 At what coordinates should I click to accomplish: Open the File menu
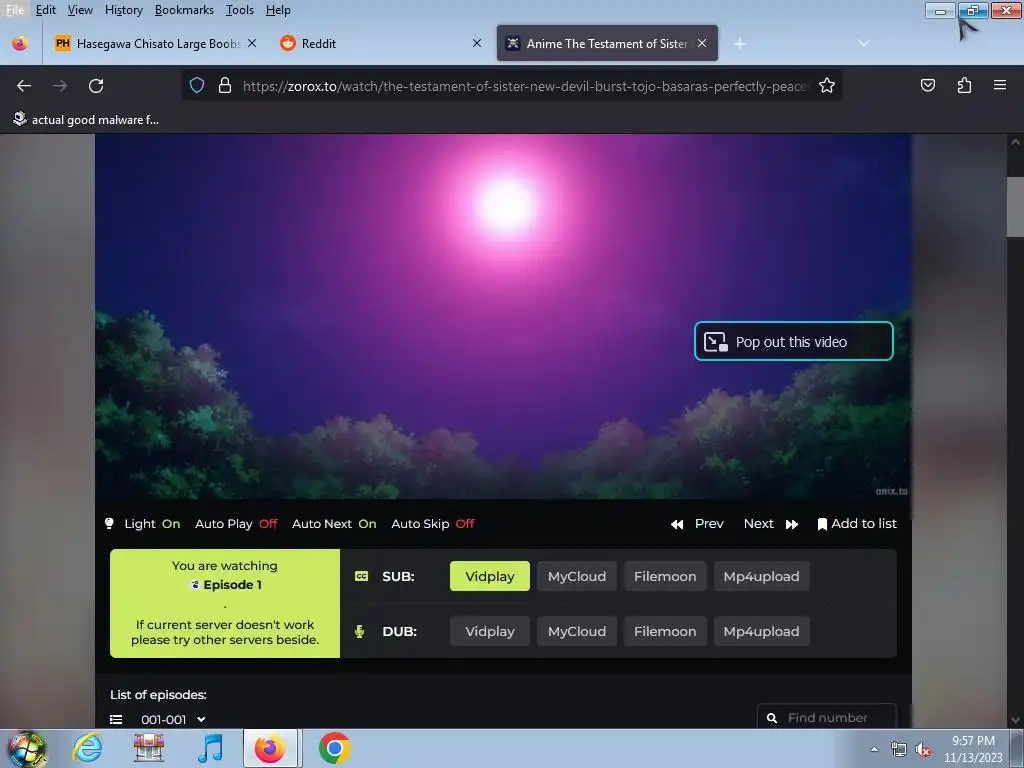tap(15, 10)
